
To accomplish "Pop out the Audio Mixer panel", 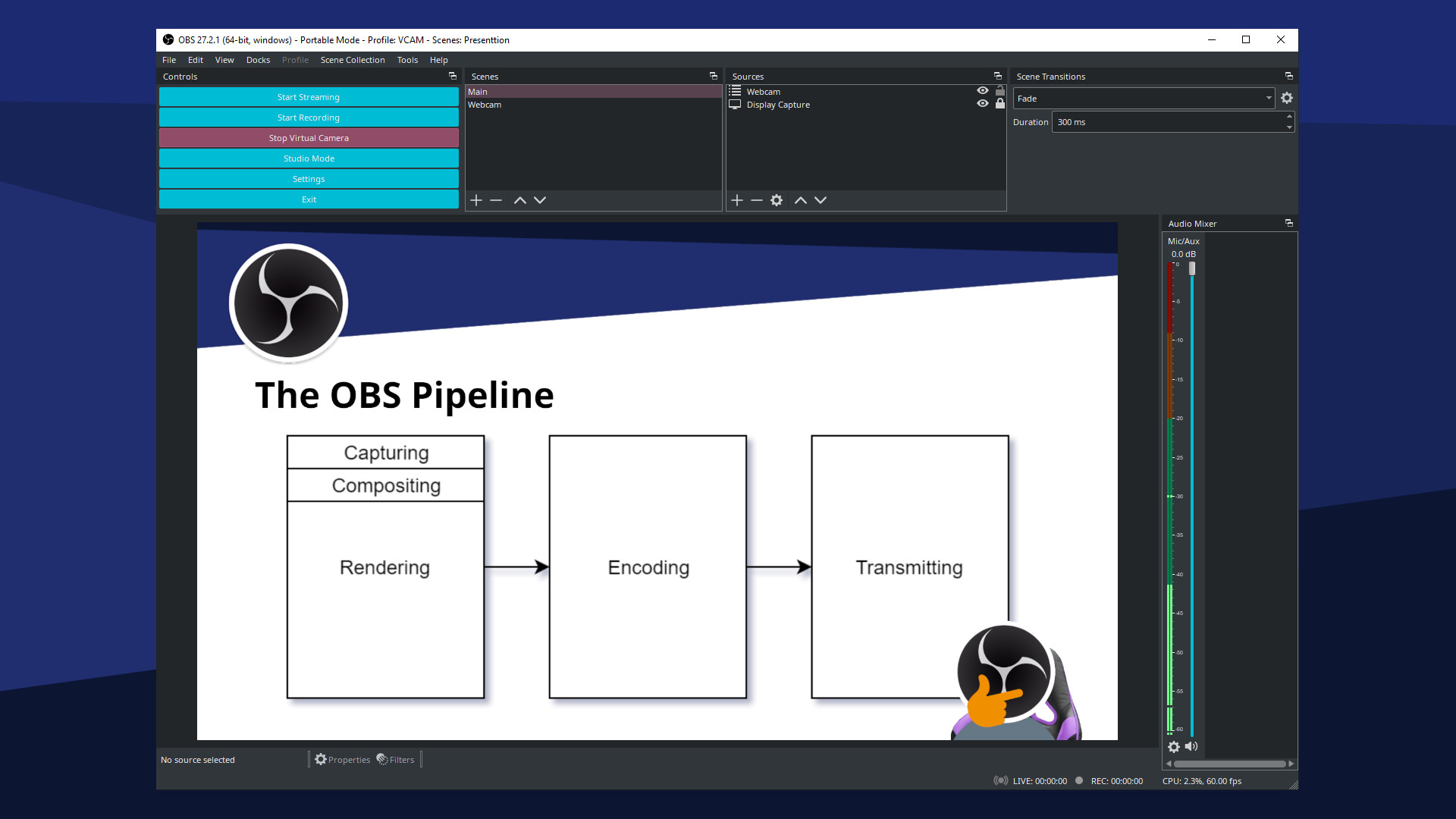I will pyautogui.click(x=1288, y=223).
